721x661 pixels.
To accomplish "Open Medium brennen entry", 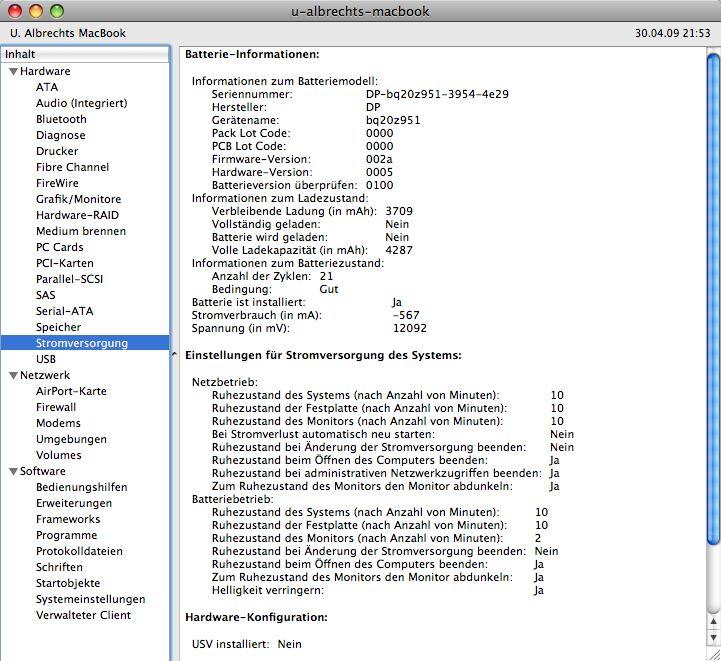I will [81, 231].
